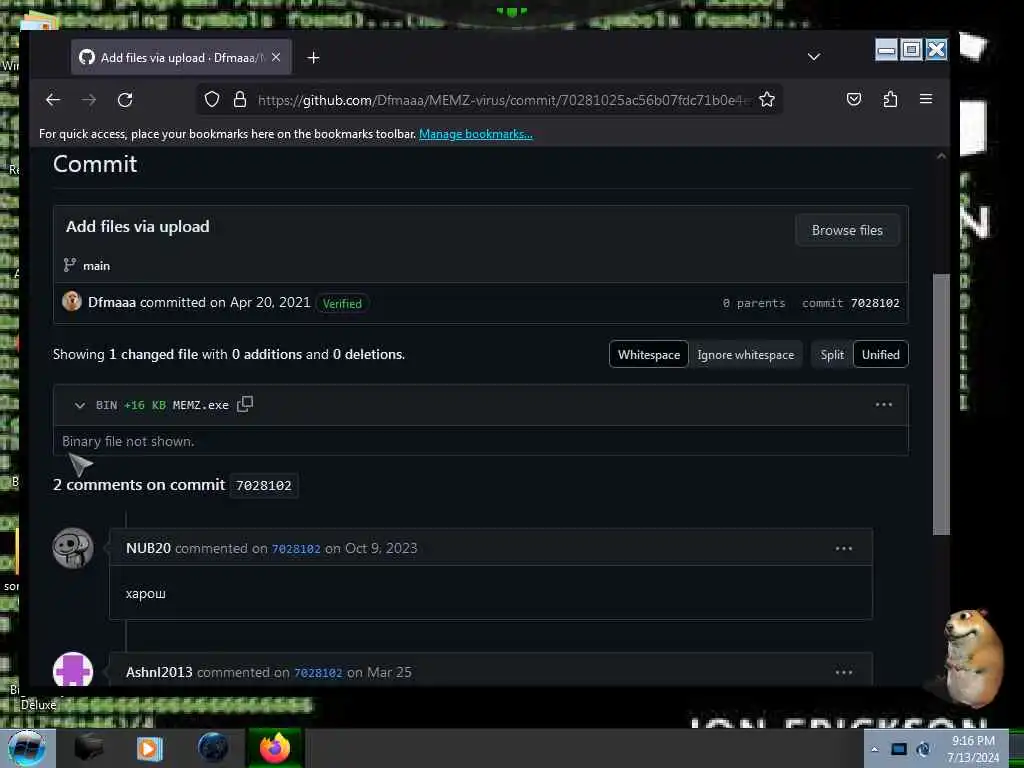This screenshot has width=1024, height=768.
Task: Open the media player taskbar icon
Action: point(150,748)
